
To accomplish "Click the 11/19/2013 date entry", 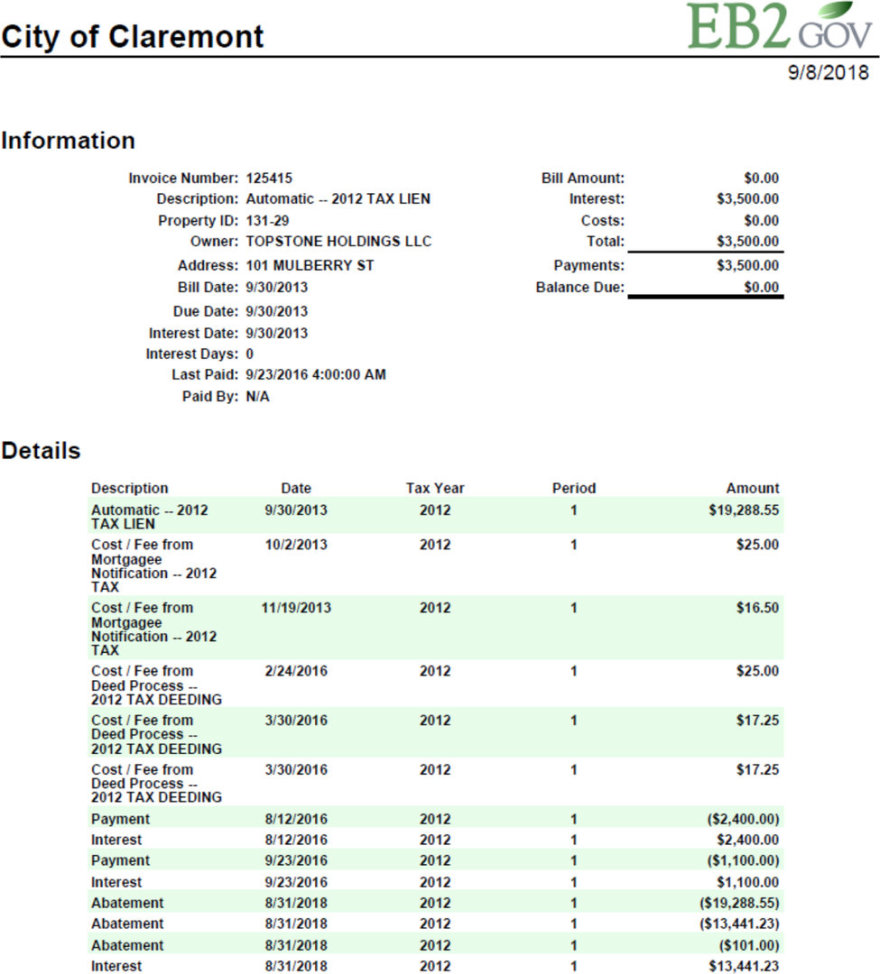I will (x=296, y=608).
